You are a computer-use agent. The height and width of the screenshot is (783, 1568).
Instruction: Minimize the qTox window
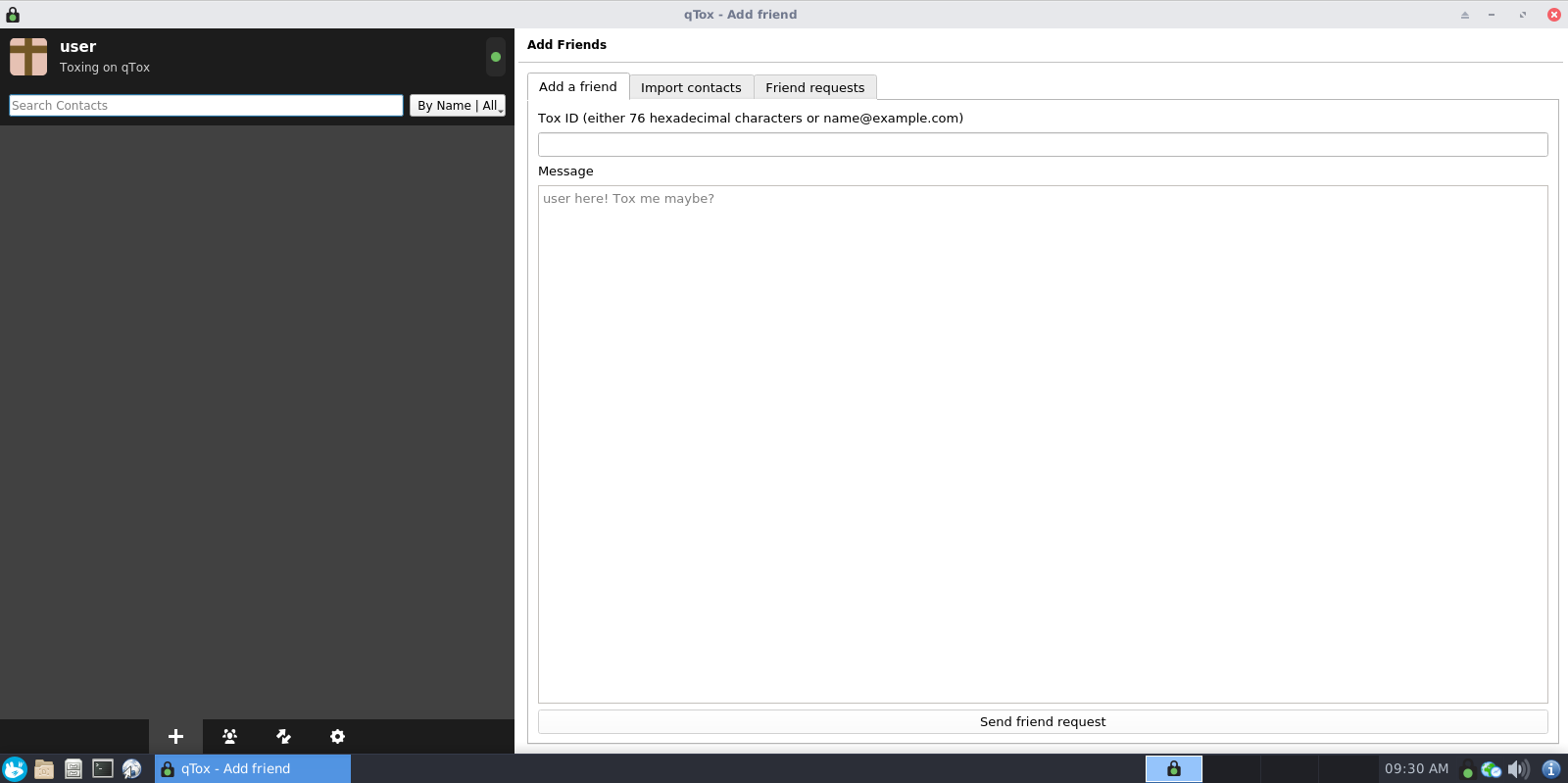tap(1492, 15)
